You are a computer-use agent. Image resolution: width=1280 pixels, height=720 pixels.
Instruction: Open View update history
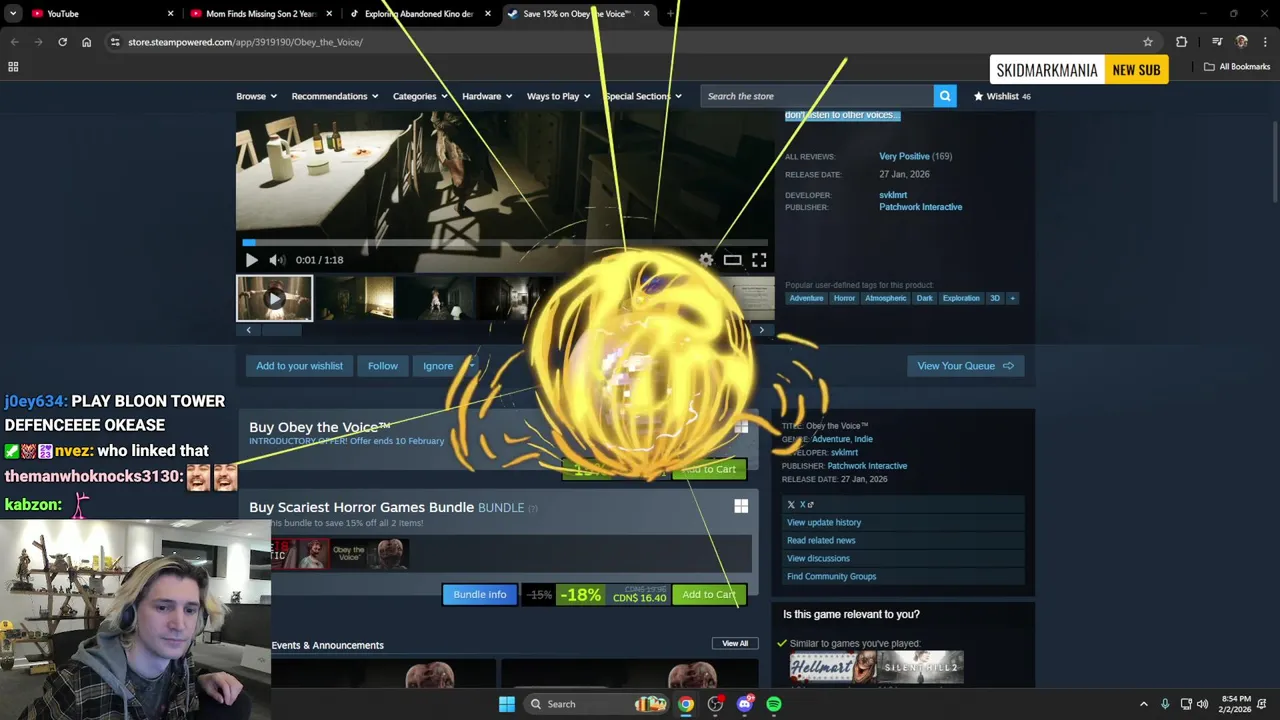(824, 523)
